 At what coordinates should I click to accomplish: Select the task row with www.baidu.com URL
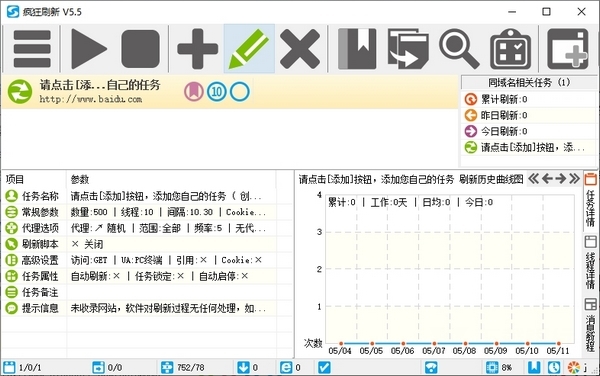[x=230, y=92]
